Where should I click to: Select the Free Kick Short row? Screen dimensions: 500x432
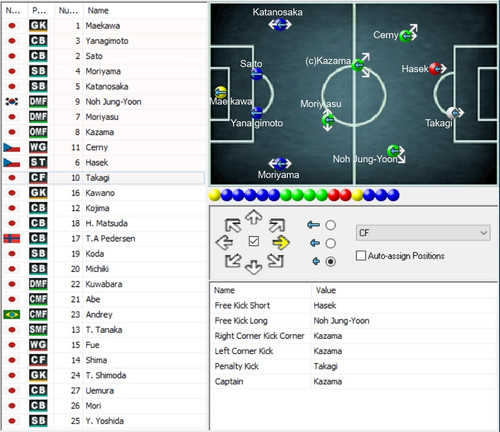(x=354, y=305)
